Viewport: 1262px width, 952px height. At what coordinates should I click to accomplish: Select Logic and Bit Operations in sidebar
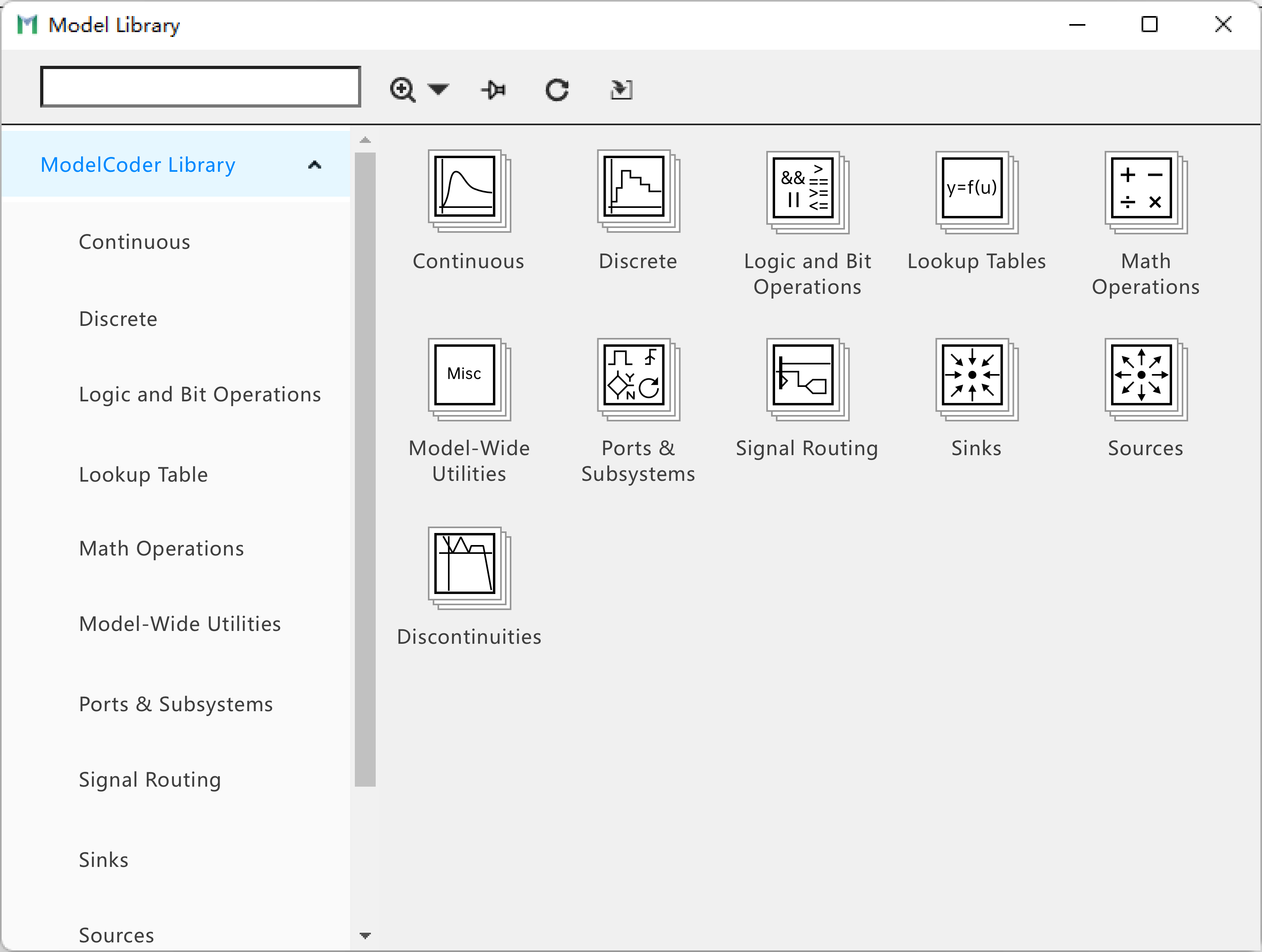(x=199, y=395)
